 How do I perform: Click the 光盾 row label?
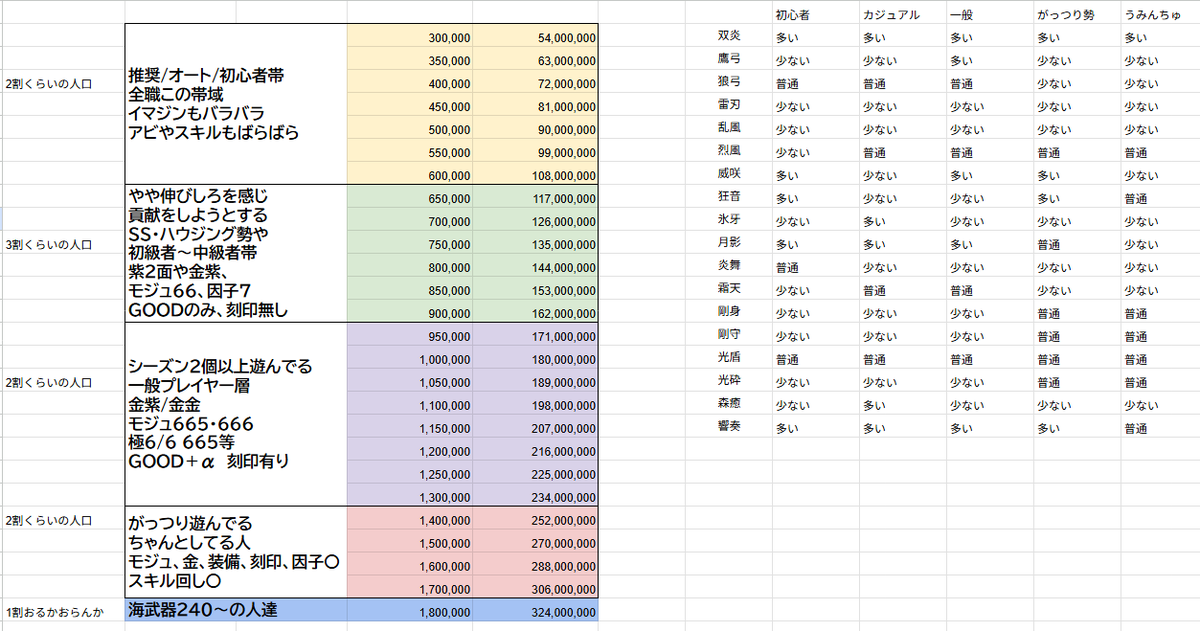pos(729,359)
